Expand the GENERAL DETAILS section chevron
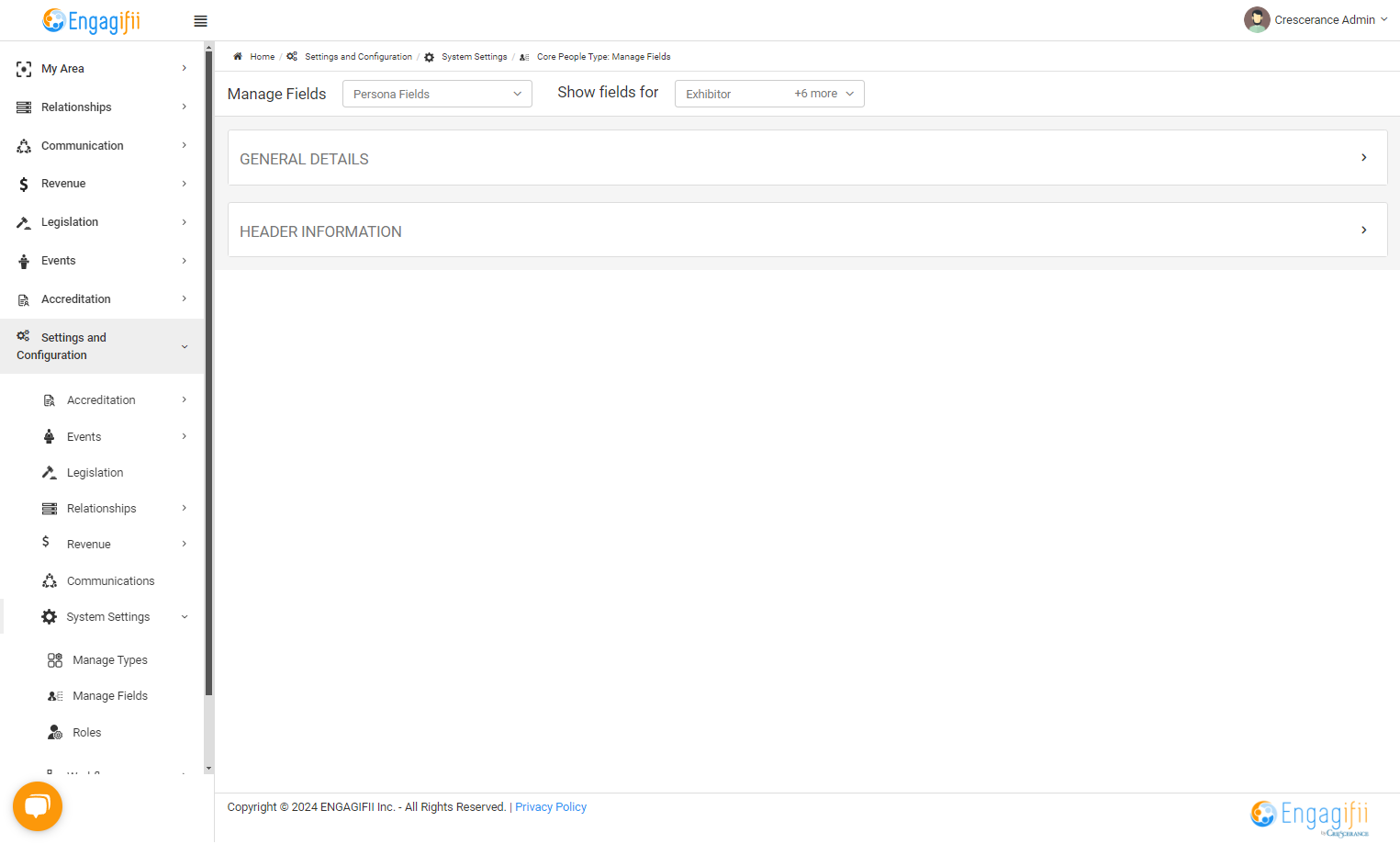Viewport: 1400px width, 844px height. click(1364, 158)
